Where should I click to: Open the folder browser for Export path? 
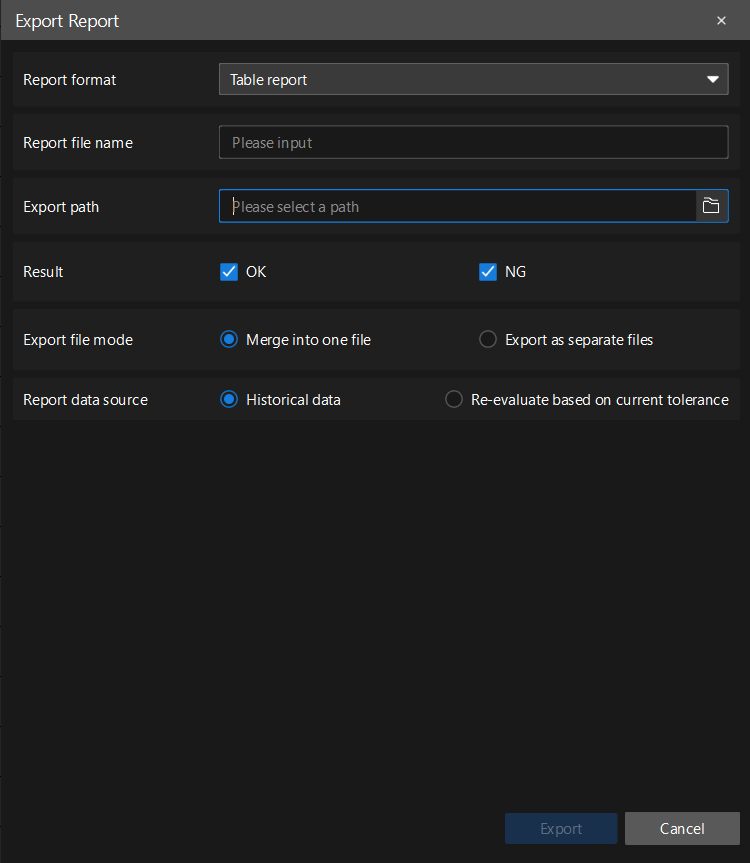coord(711,206)
